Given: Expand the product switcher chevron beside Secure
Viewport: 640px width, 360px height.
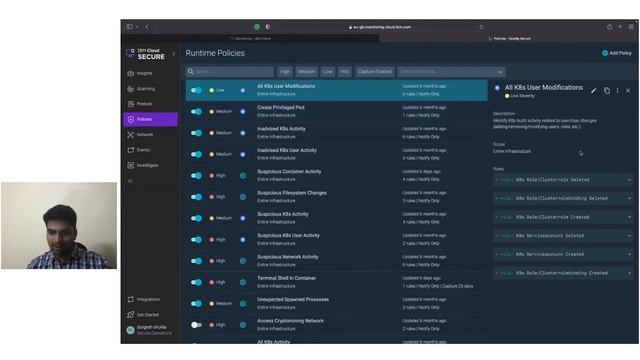Looking at the screenshot, I should pyautogui.click(x=173, y=53).
